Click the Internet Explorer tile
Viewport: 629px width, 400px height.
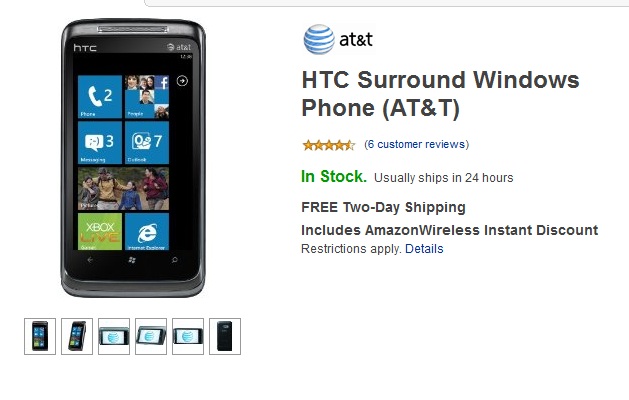click(147, 231)
